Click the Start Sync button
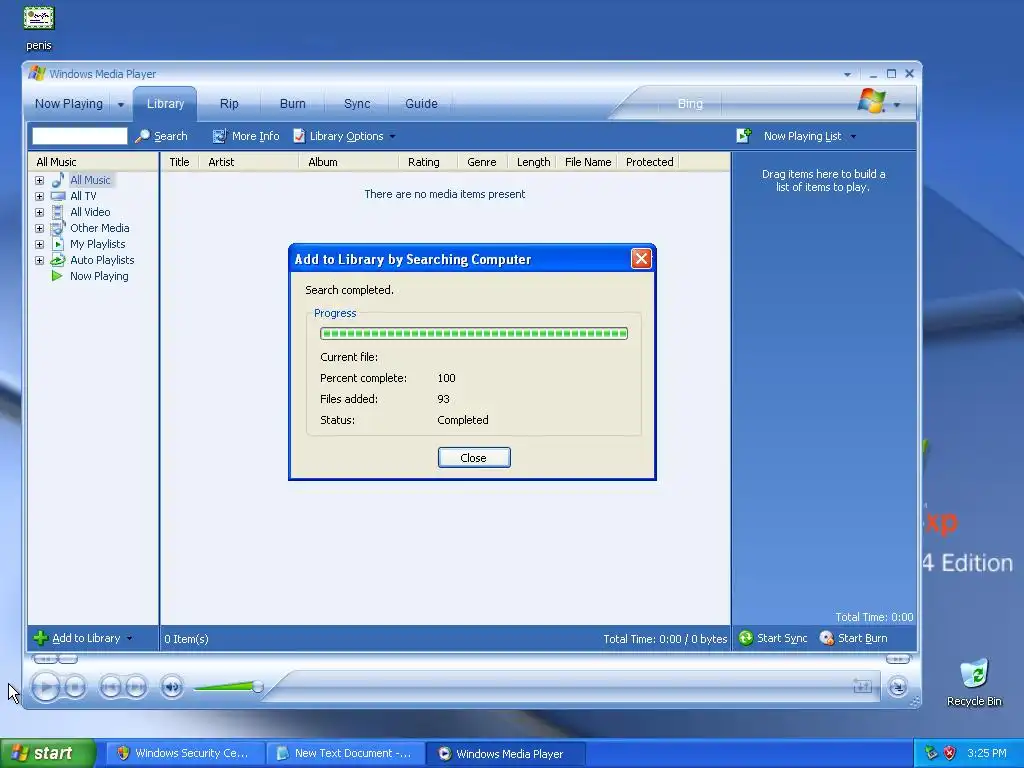The height and width of the screenshot is (768, 1024). 773,638
